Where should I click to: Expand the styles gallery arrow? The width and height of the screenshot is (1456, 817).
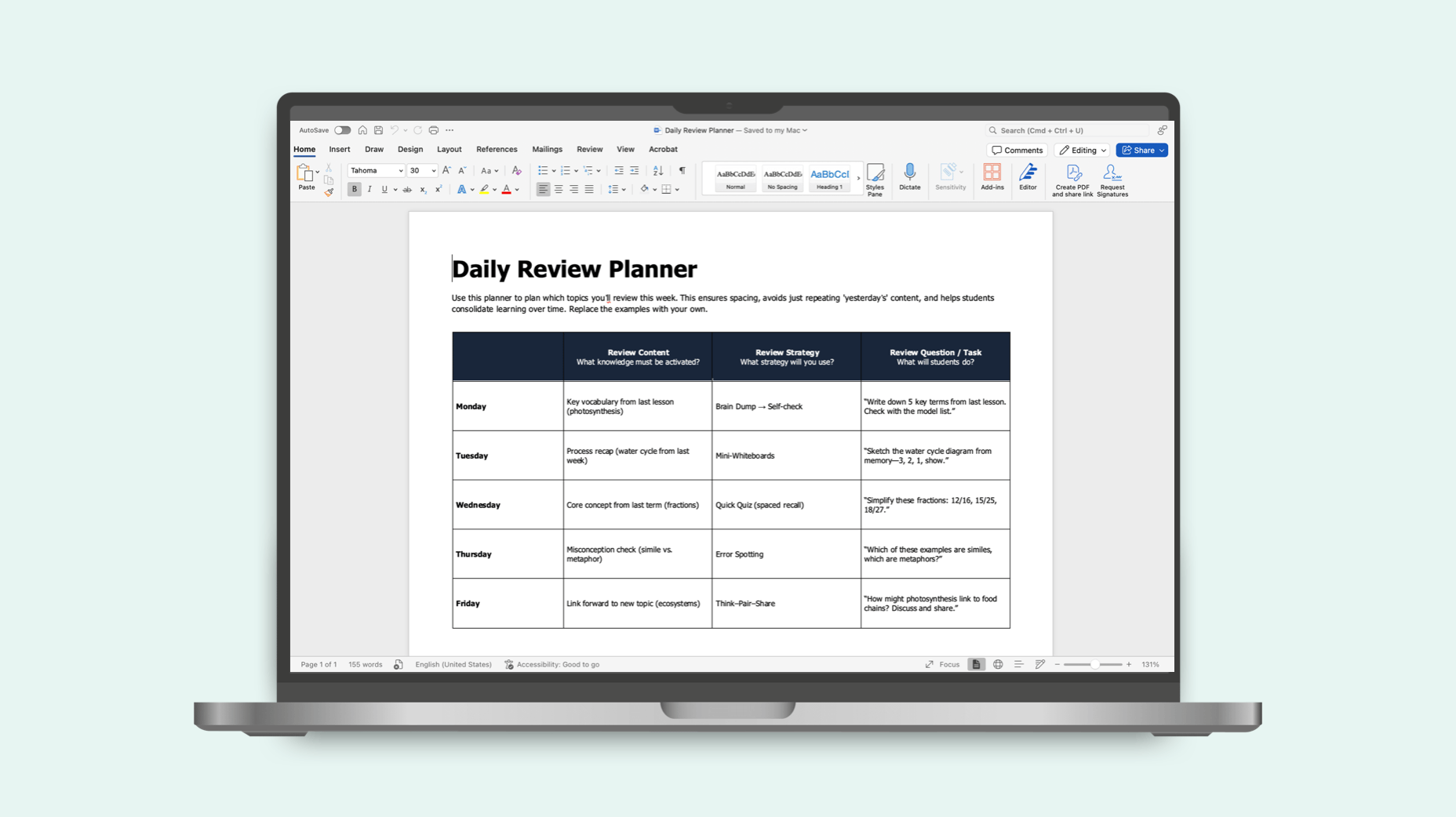858,178
